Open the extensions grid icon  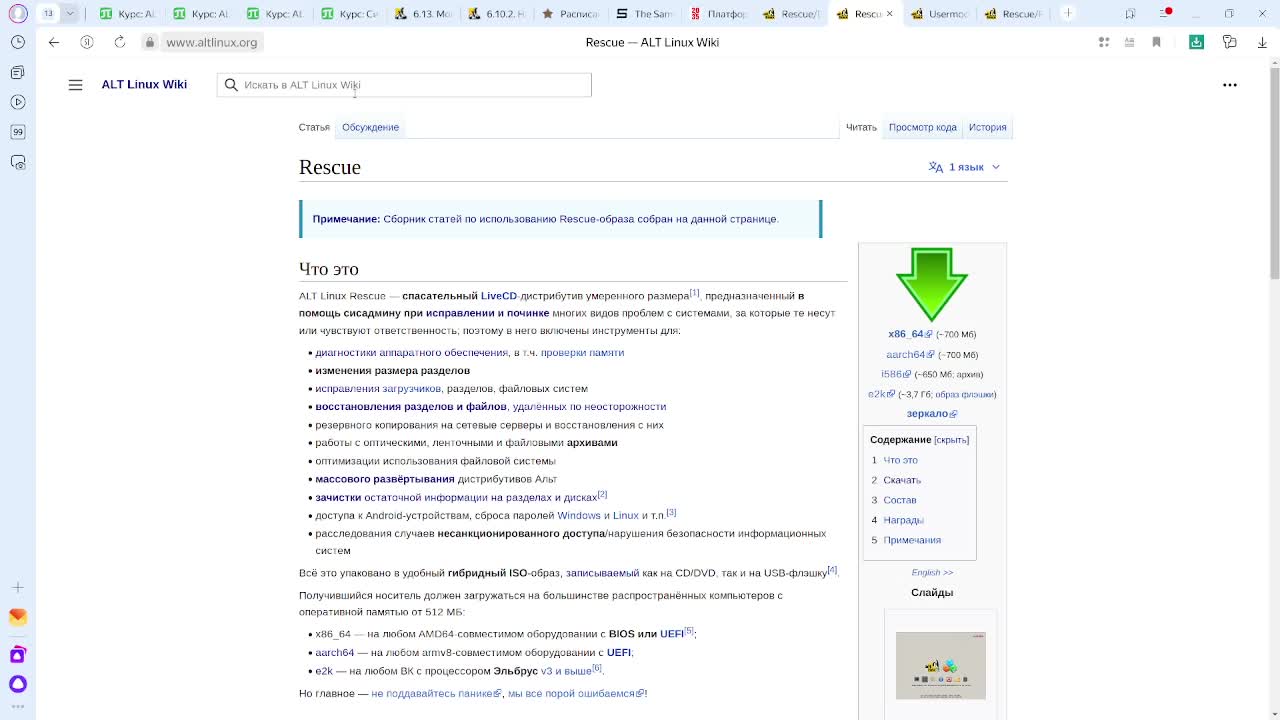point(1104,42)
